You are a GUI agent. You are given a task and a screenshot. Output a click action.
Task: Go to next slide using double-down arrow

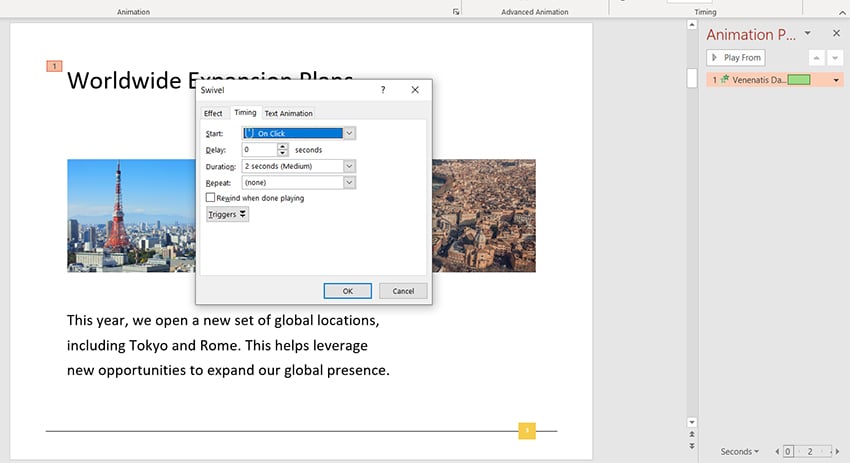coord(691,445)
